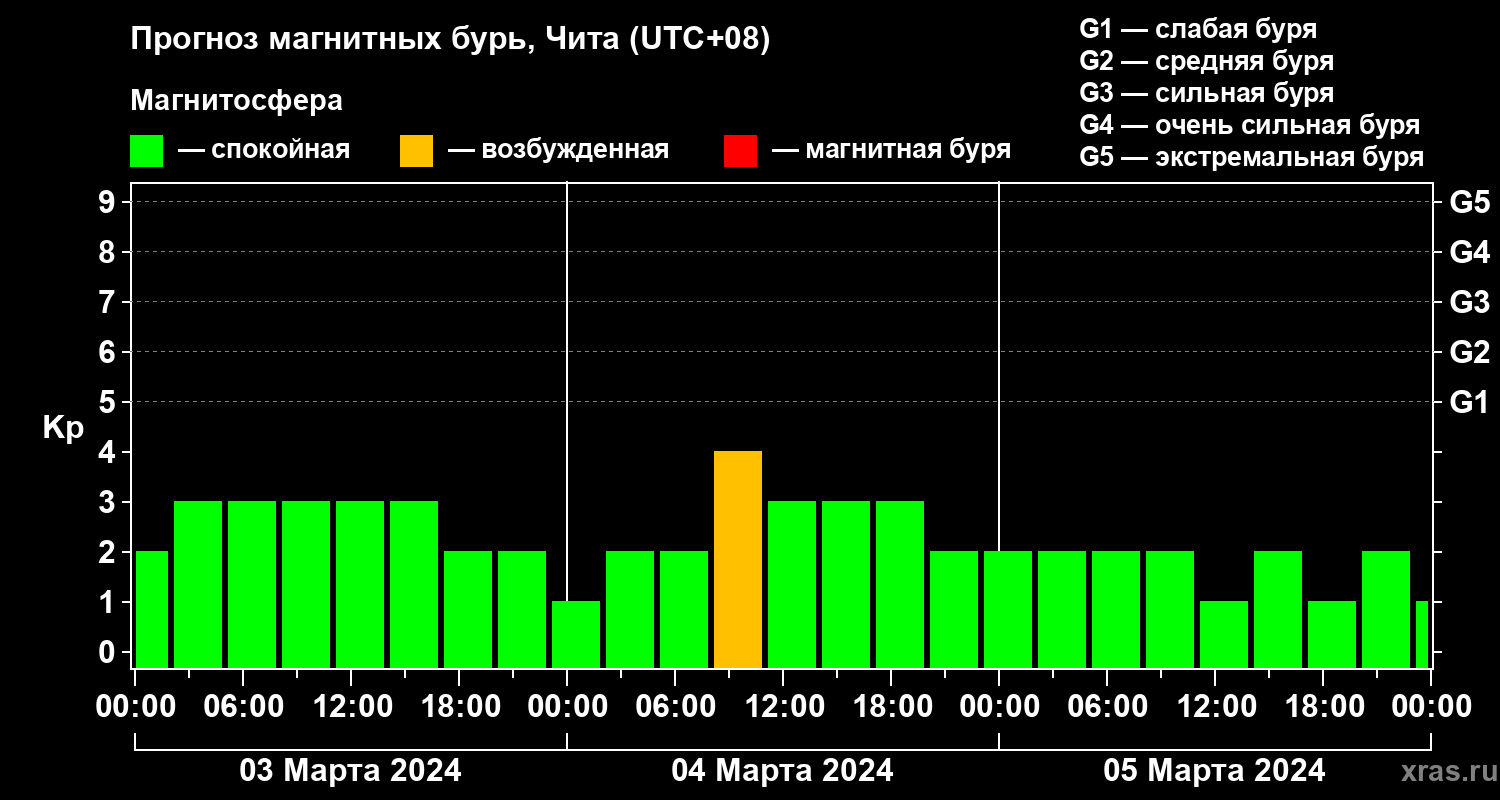This screenshot has height=800, width=1500.
Task: Click the '4' value on the Kp axis
Action: click(109, 452)
